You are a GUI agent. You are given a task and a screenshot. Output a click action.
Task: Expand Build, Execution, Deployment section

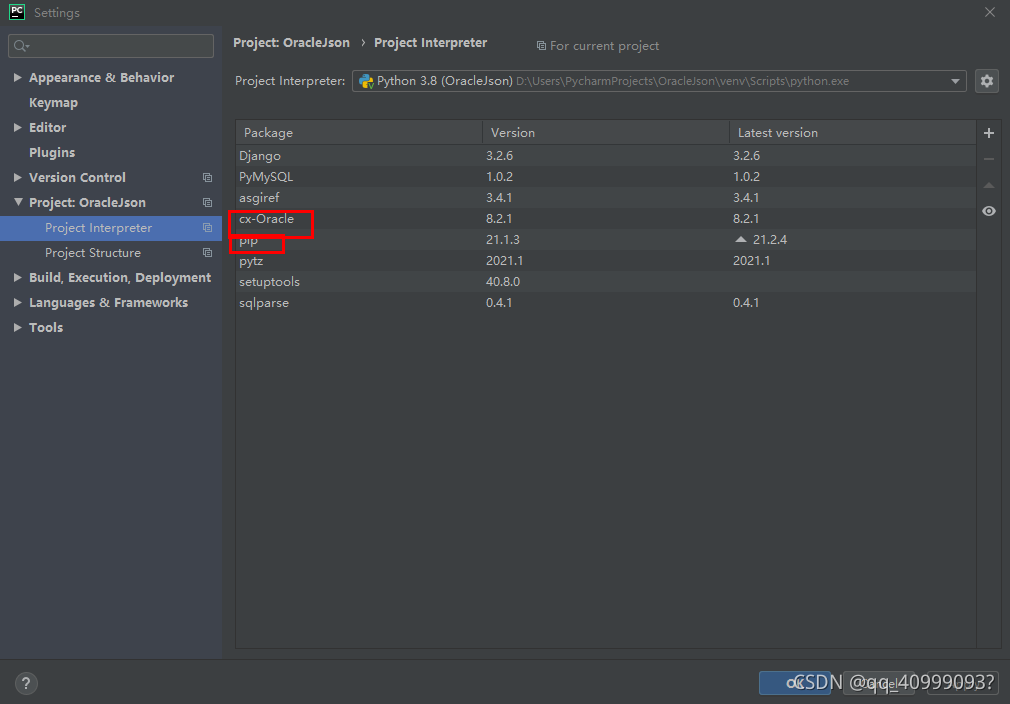(17, 278)
